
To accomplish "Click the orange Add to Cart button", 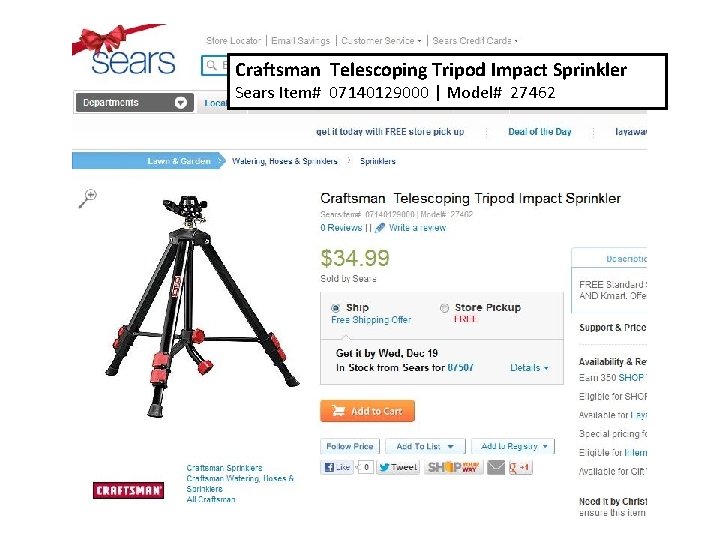I will pos(367,411).
